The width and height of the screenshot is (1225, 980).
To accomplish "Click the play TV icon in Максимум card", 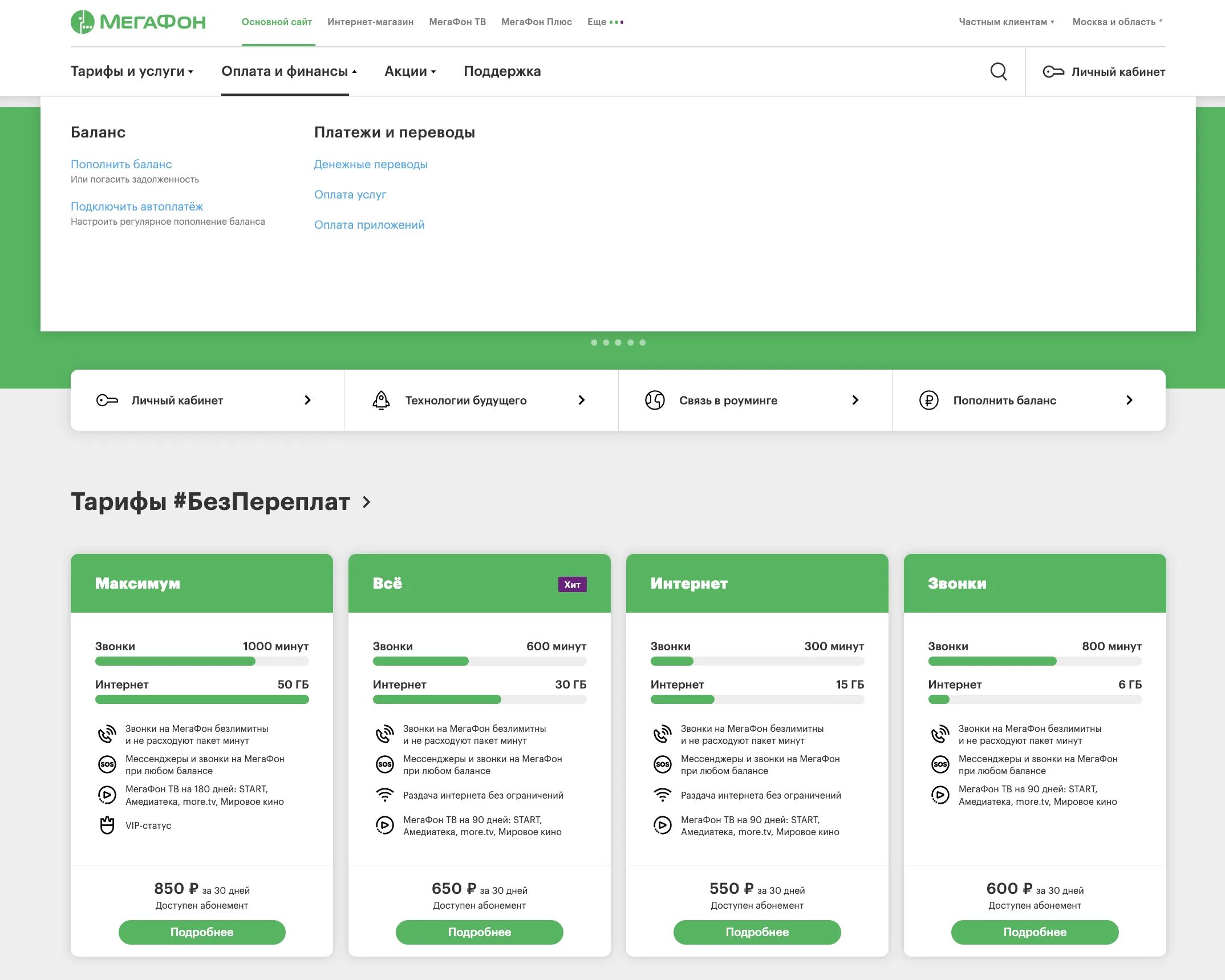I will point(107,795).
